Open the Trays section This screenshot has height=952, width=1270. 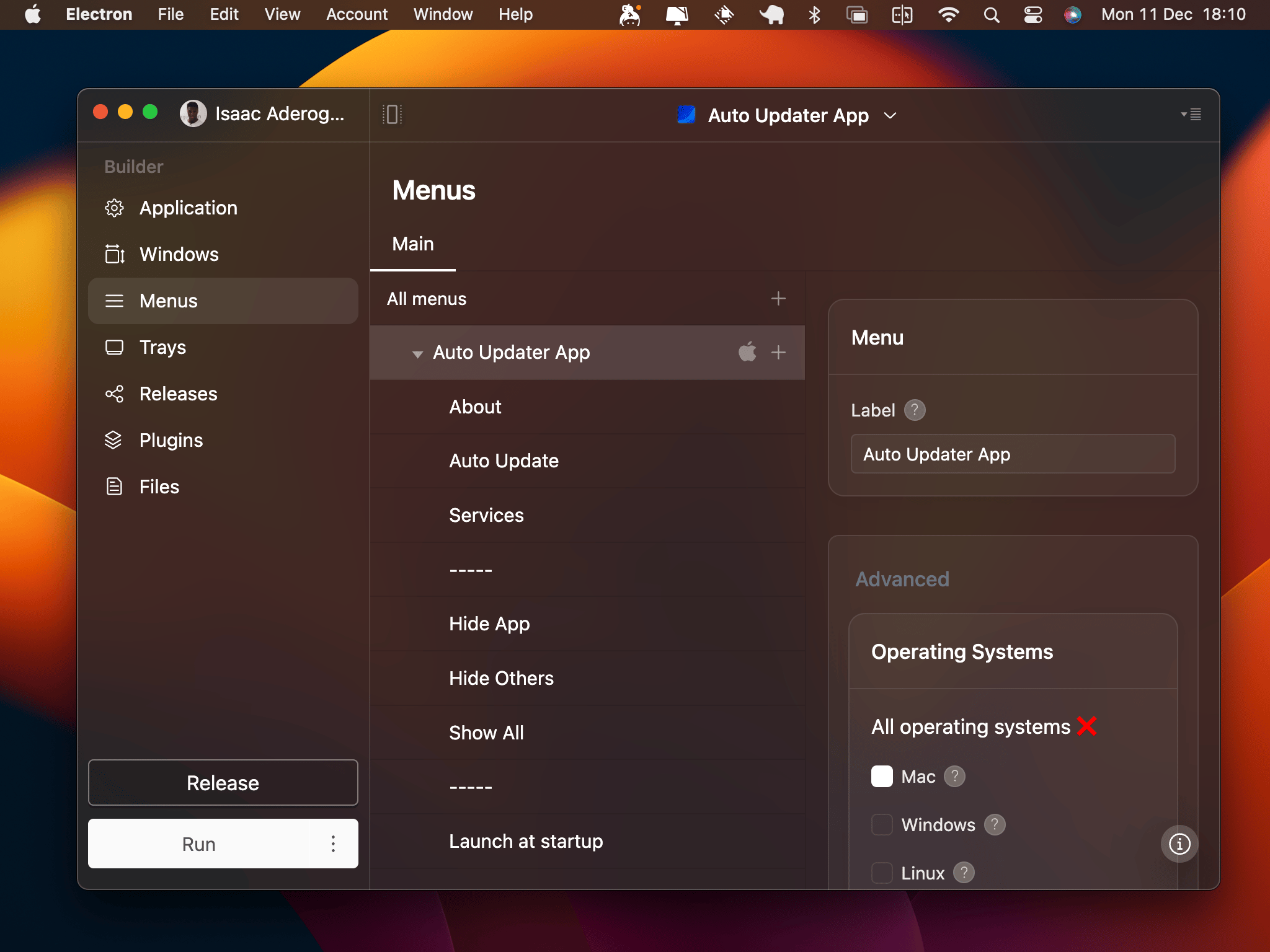pos(162,347)
